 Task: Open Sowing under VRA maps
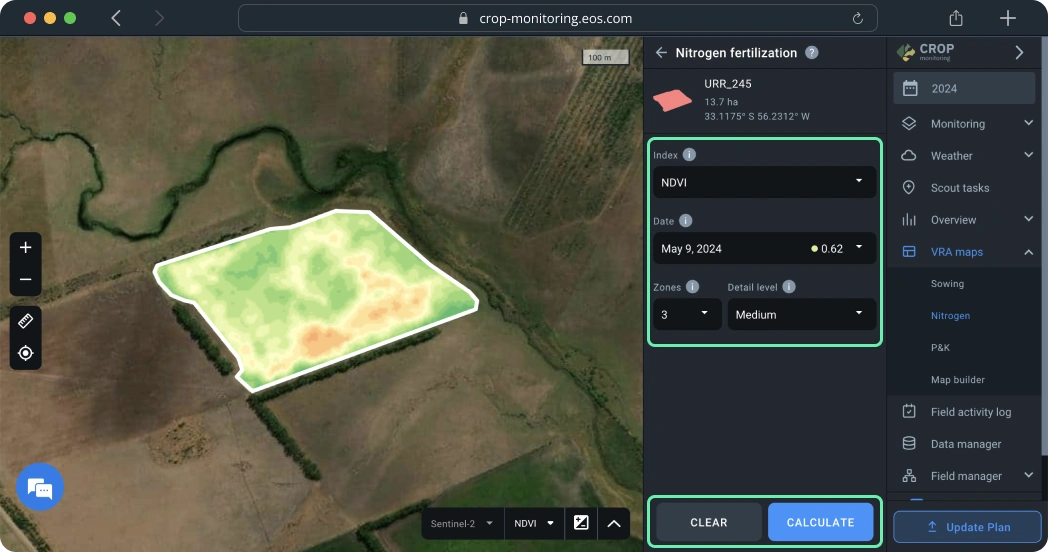point(947,284)
